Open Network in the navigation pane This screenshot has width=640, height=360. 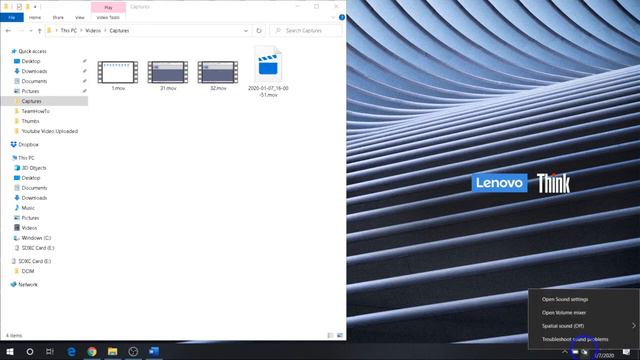[27, 284]
